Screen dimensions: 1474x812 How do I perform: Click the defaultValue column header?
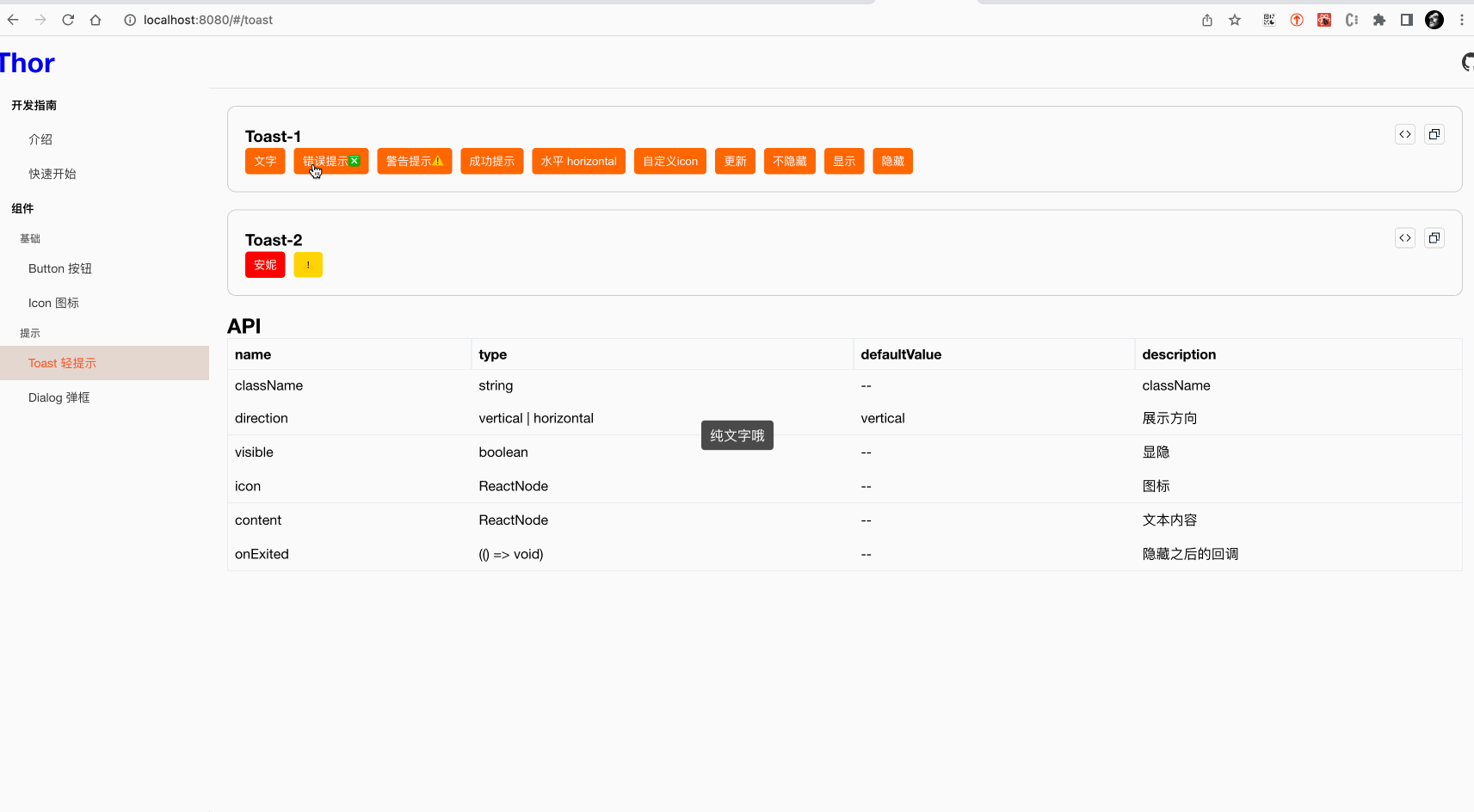[901, 354]
